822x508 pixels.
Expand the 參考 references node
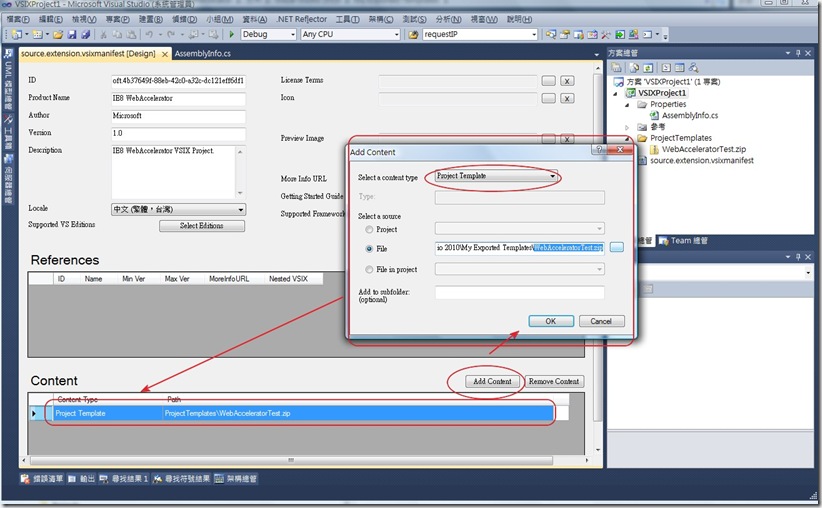click(627, 127)
